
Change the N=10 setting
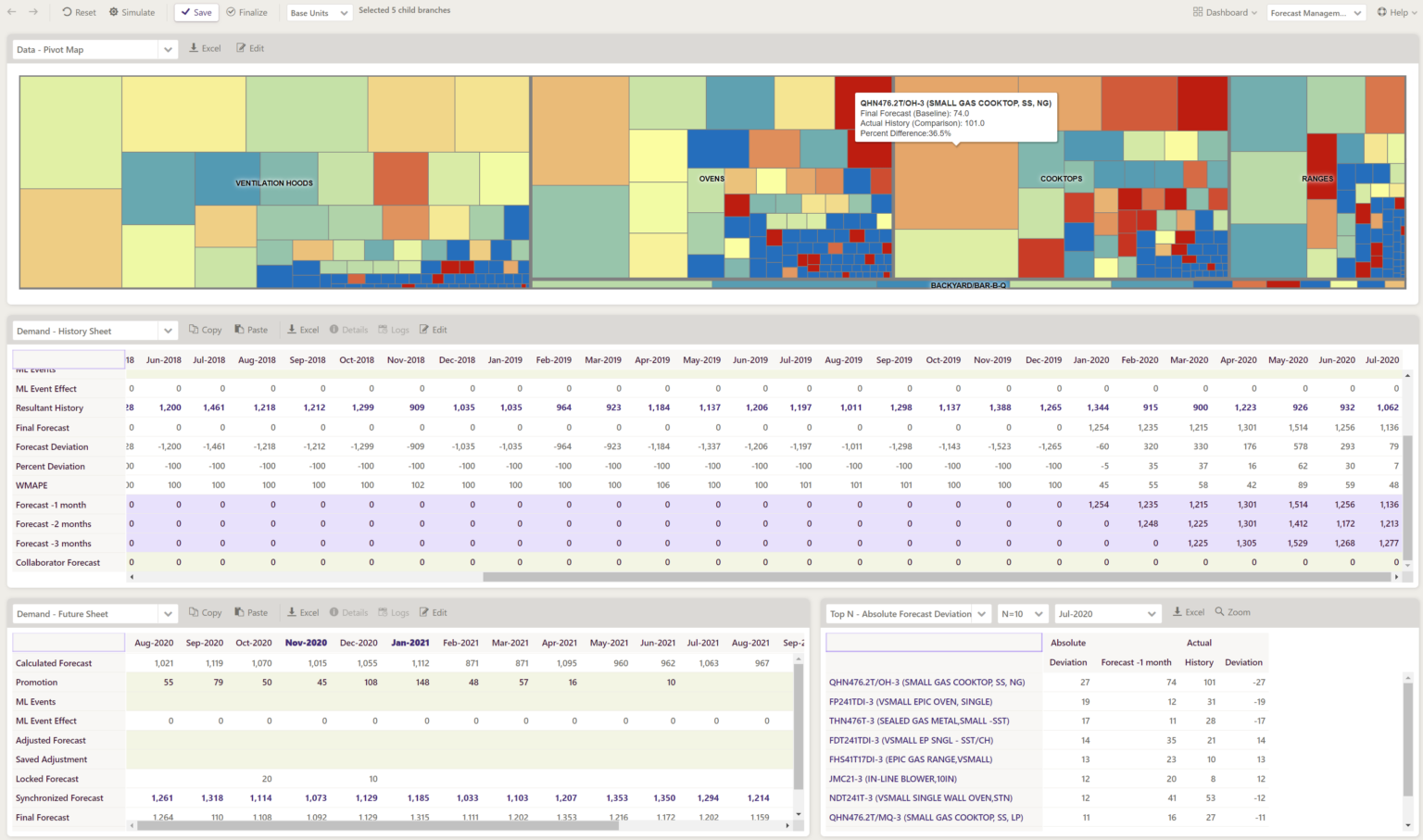pos(1022,612)
